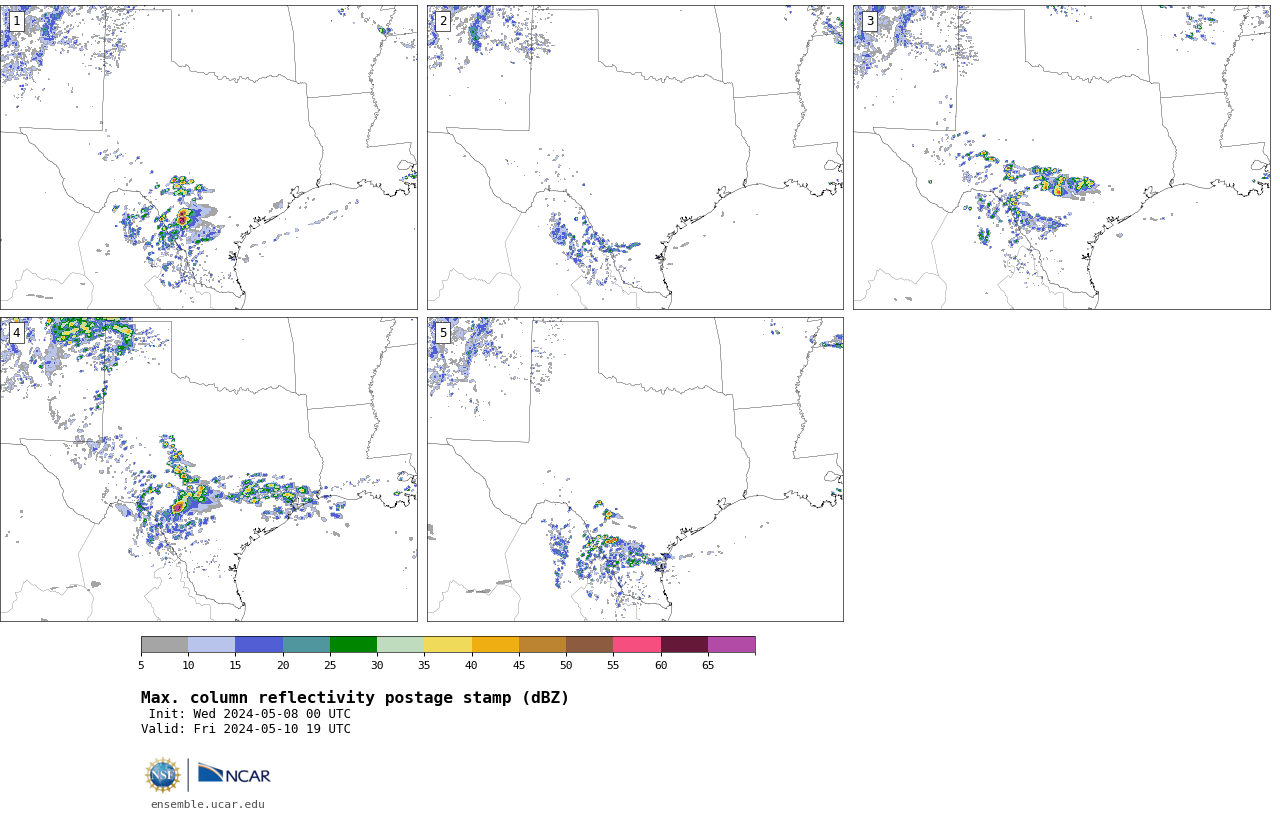1280x815 pixels.
Task: Click the panel number 5 label box
Action: point(443,333)
